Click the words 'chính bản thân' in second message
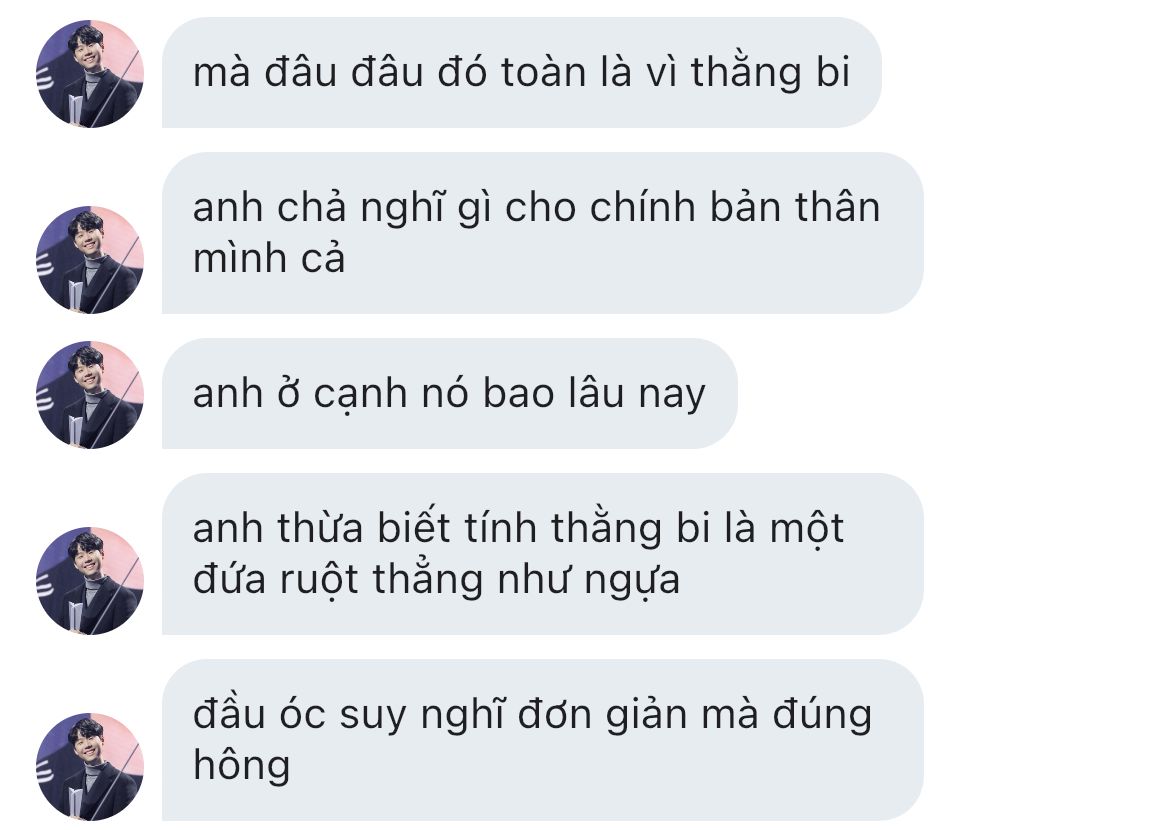The image size is (1170, 830). [x=735, y=207]
